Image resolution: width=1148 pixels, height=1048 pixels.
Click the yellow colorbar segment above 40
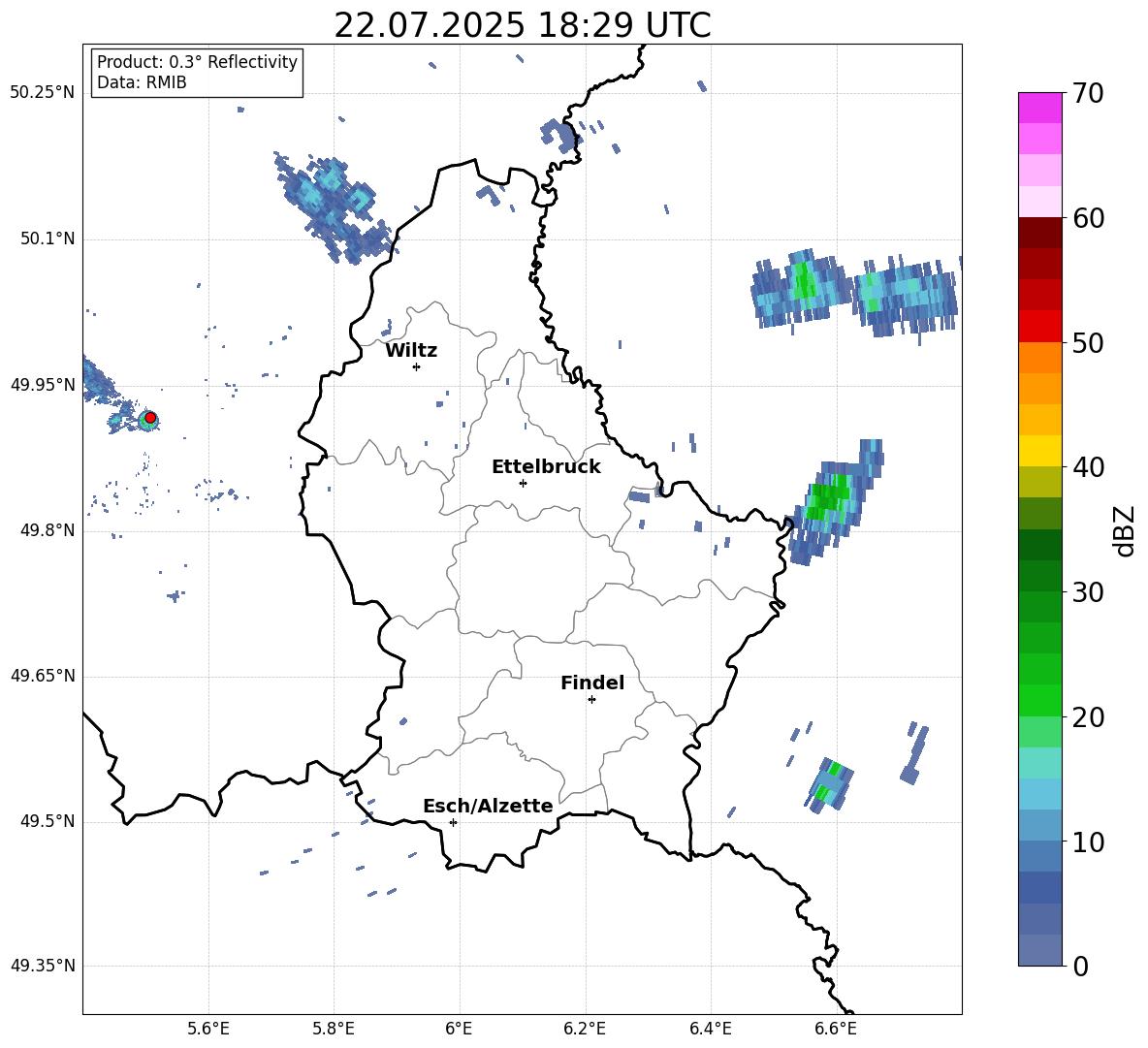[1040, 451]
